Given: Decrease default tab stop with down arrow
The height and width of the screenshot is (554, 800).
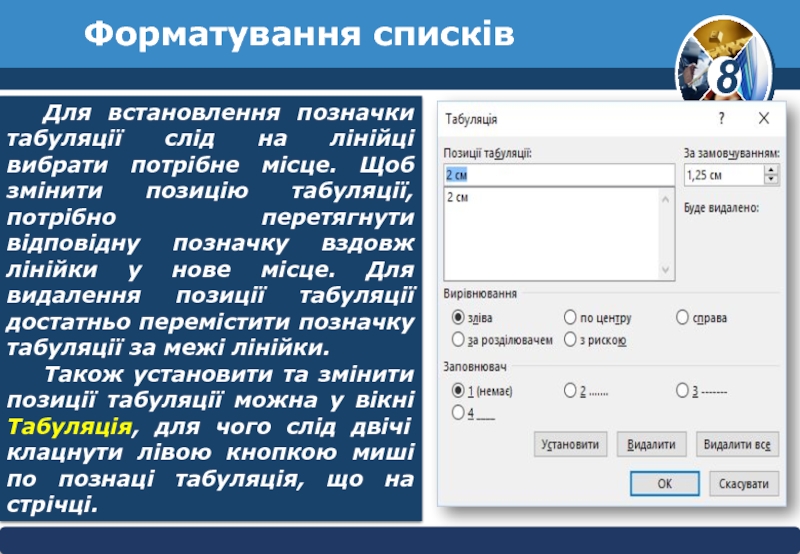Looking at the screenshot, I should pos(770,180).
